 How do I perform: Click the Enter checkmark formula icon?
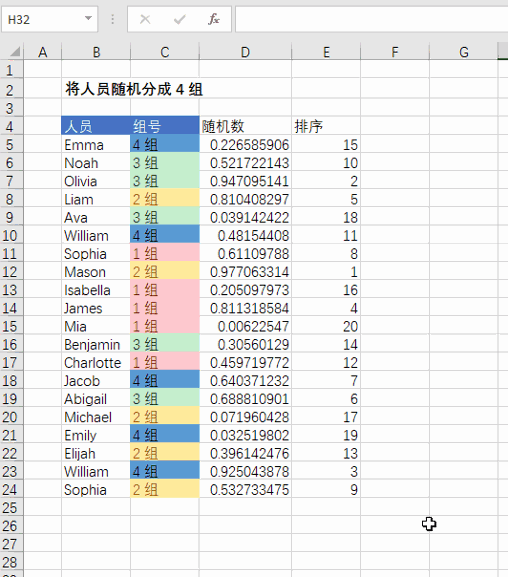[180, 19]
